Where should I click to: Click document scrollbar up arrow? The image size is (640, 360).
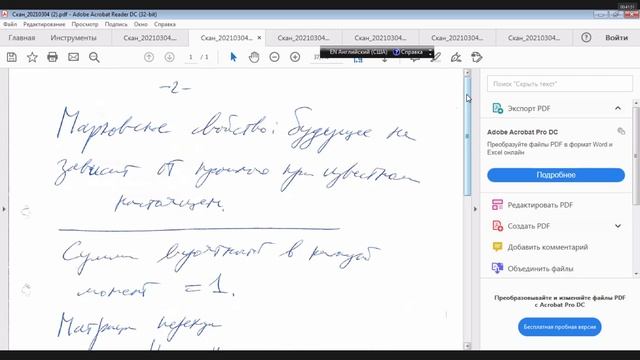(467, 73)
